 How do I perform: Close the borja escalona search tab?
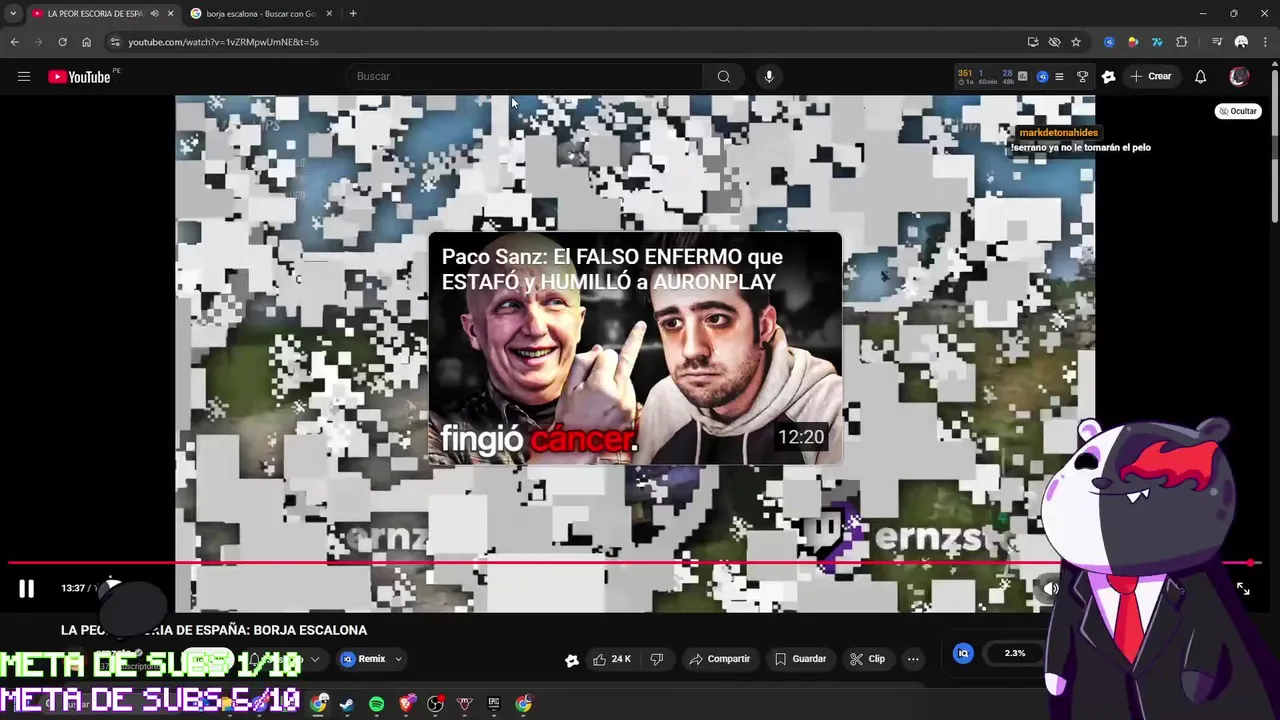pyautogui.click(x=329, y=14)
